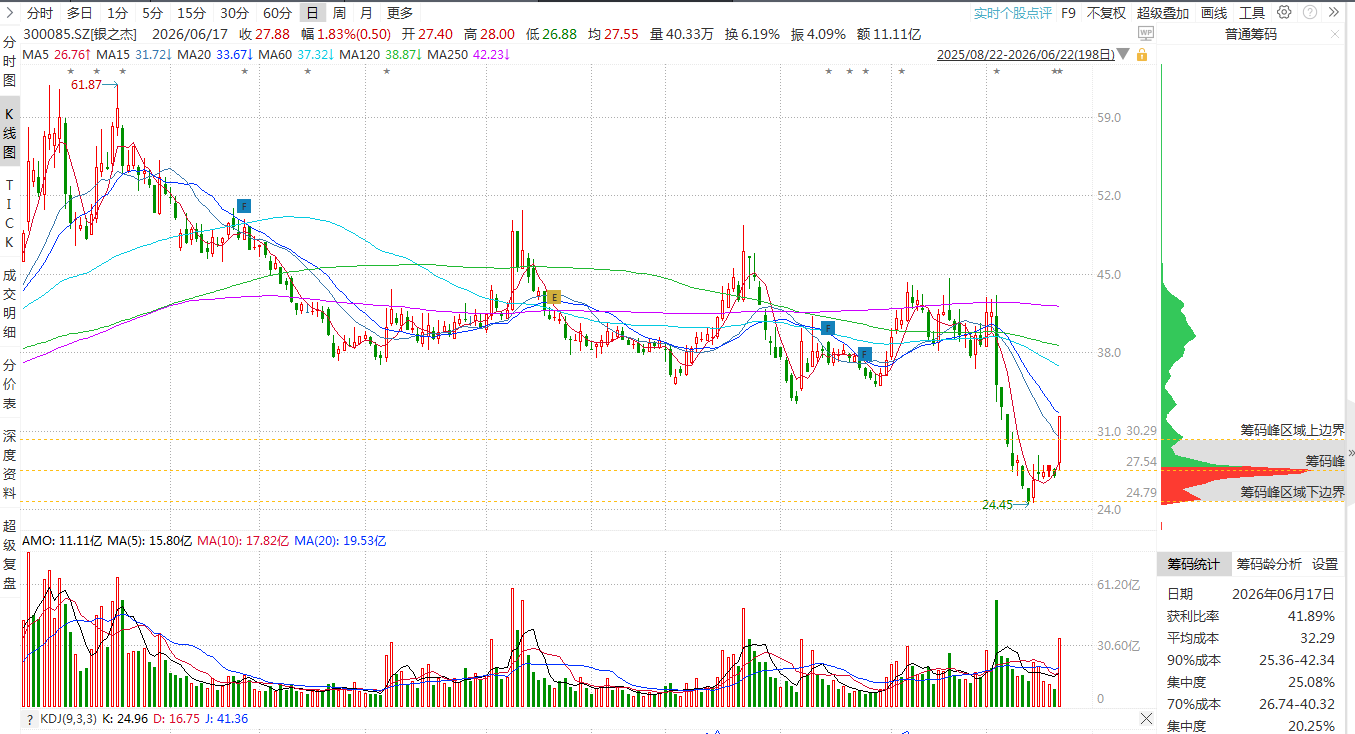The width and height of the screenshot is (1355, 734).
Task: Click the F marker near the 52.0 price level
Action: (x=243, y=206)
